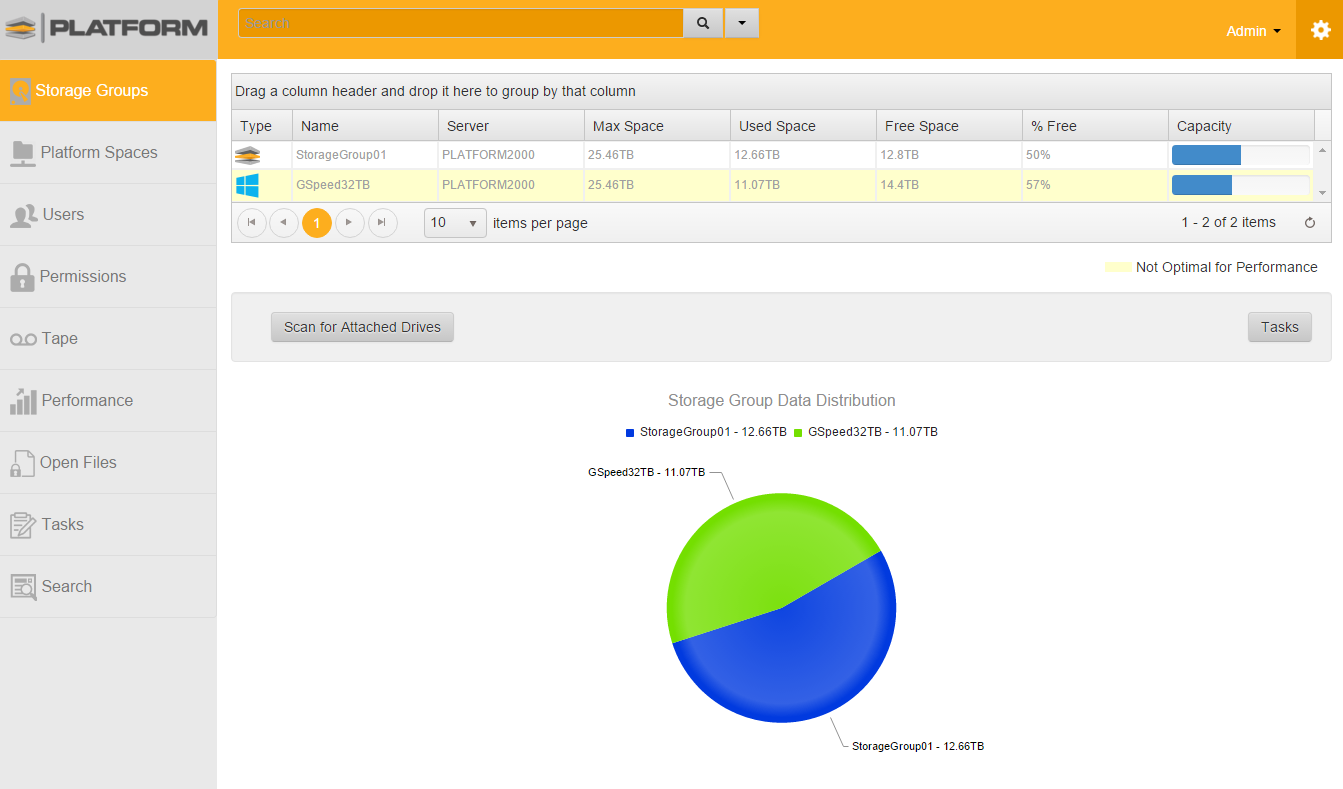Navigate to Permissions

pos(108,277)
